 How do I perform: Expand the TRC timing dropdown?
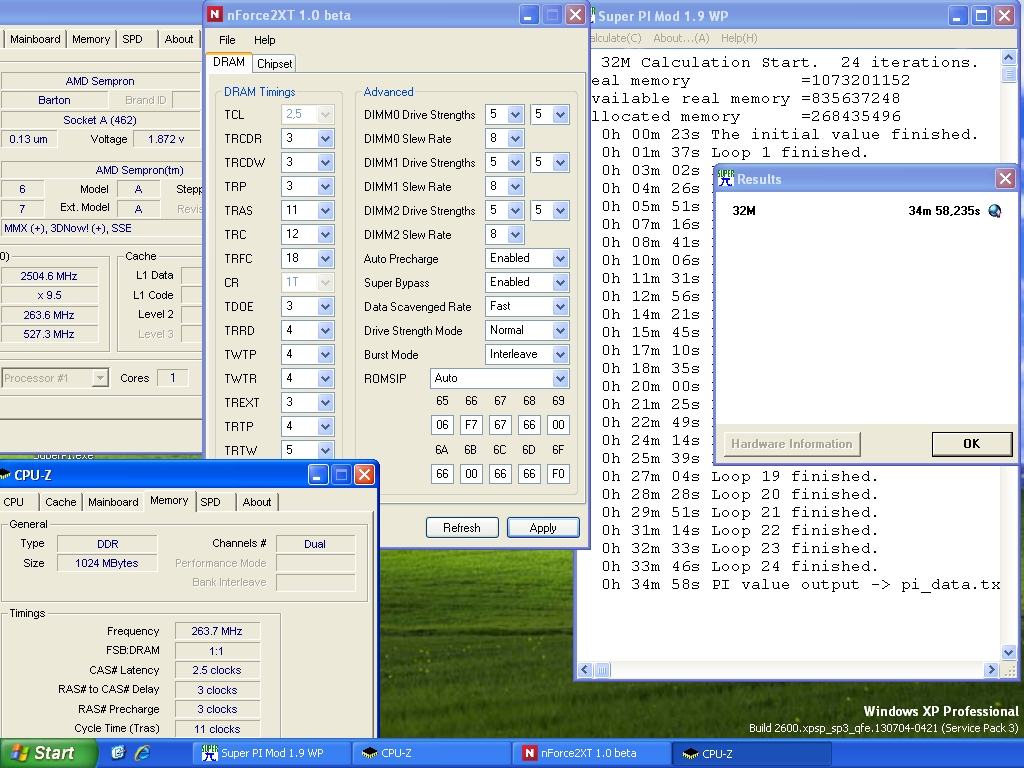[x=325, y=234]
